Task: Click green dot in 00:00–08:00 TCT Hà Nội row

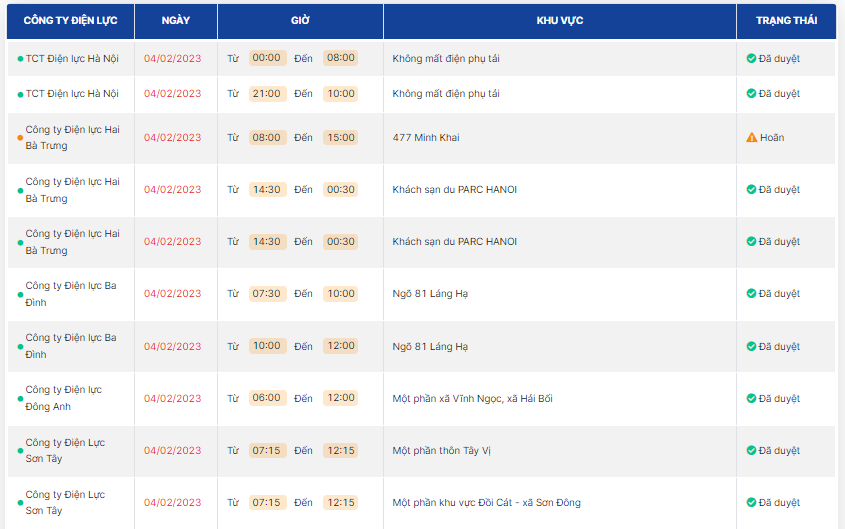Action: pos(20,59)
